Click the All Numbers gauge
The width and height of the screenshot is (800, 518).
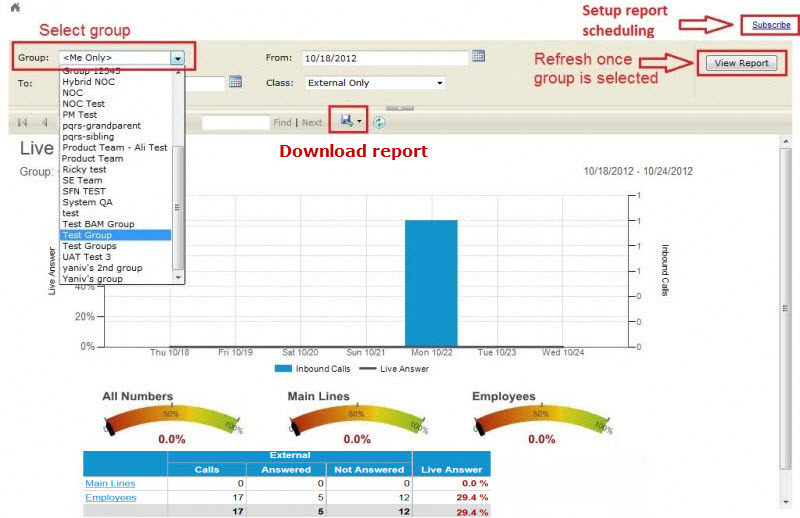[172, 420]
